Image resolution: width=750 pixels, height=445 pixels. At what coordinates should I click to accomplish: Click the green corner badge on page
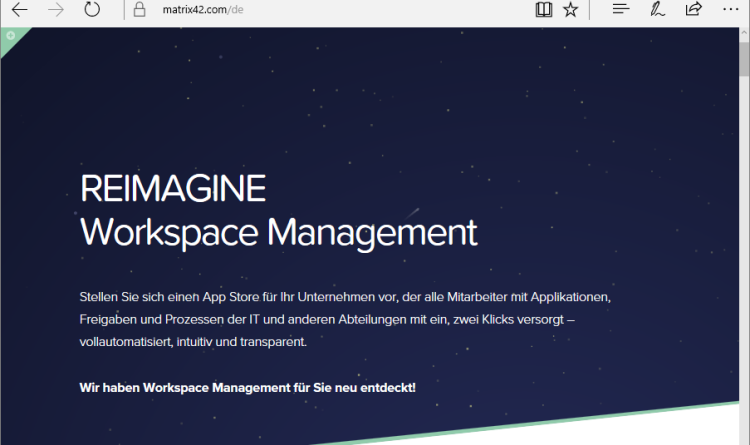coord(10,36)
